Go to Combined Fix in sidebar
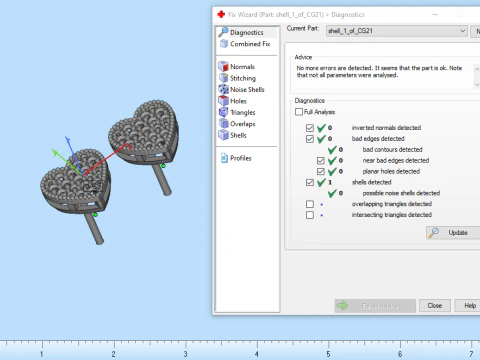The height and width of the screenshot is (360, 480). coord(250,44)
